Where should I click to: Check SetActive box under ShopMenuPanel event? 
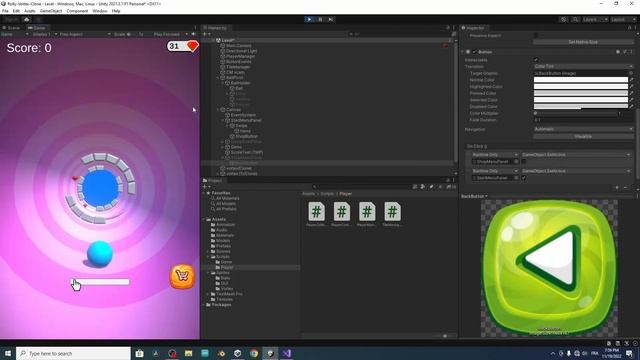[524, 162]
